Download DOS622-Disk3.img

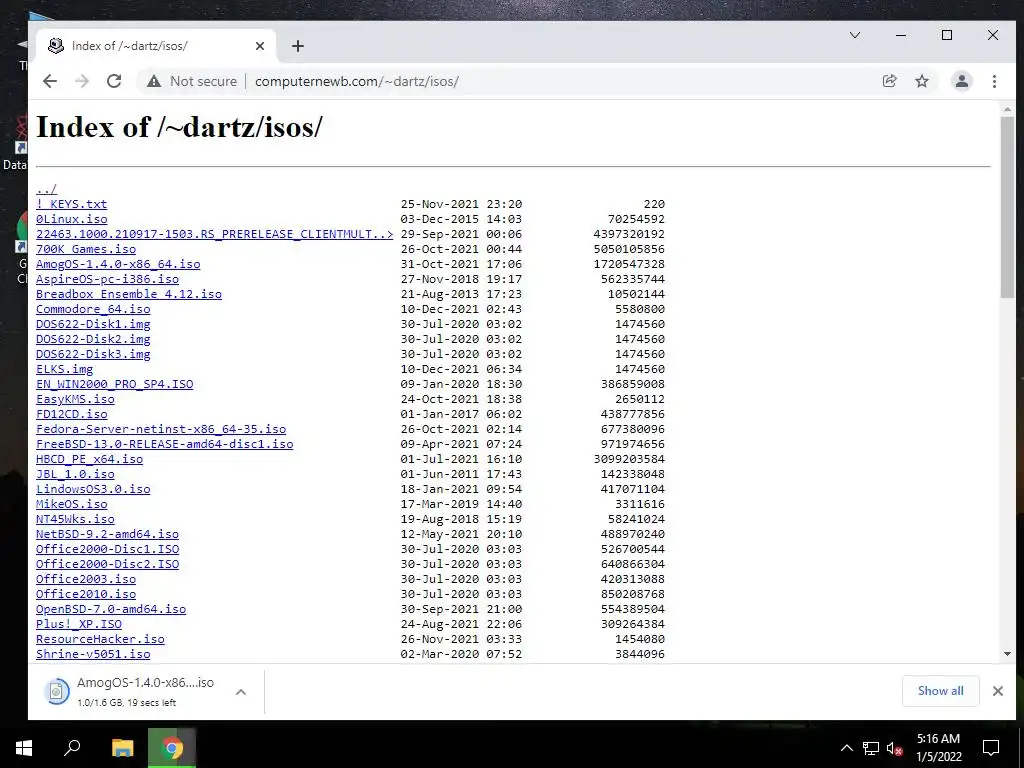point(93,355)
